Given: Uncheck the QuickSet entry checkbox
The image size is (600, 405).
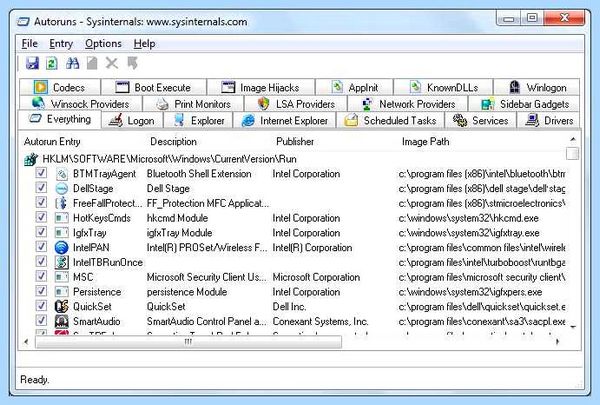Looking at the screenshot, I should (41, 305).
